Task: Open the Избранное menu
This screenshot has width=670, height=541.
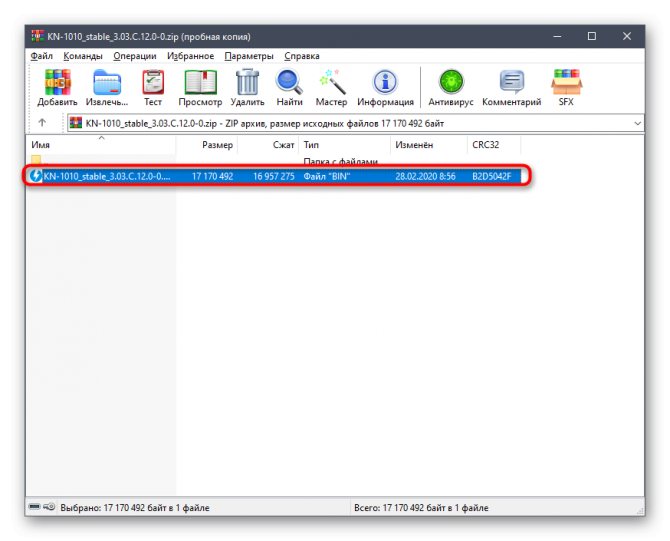Action: (190, 56)
